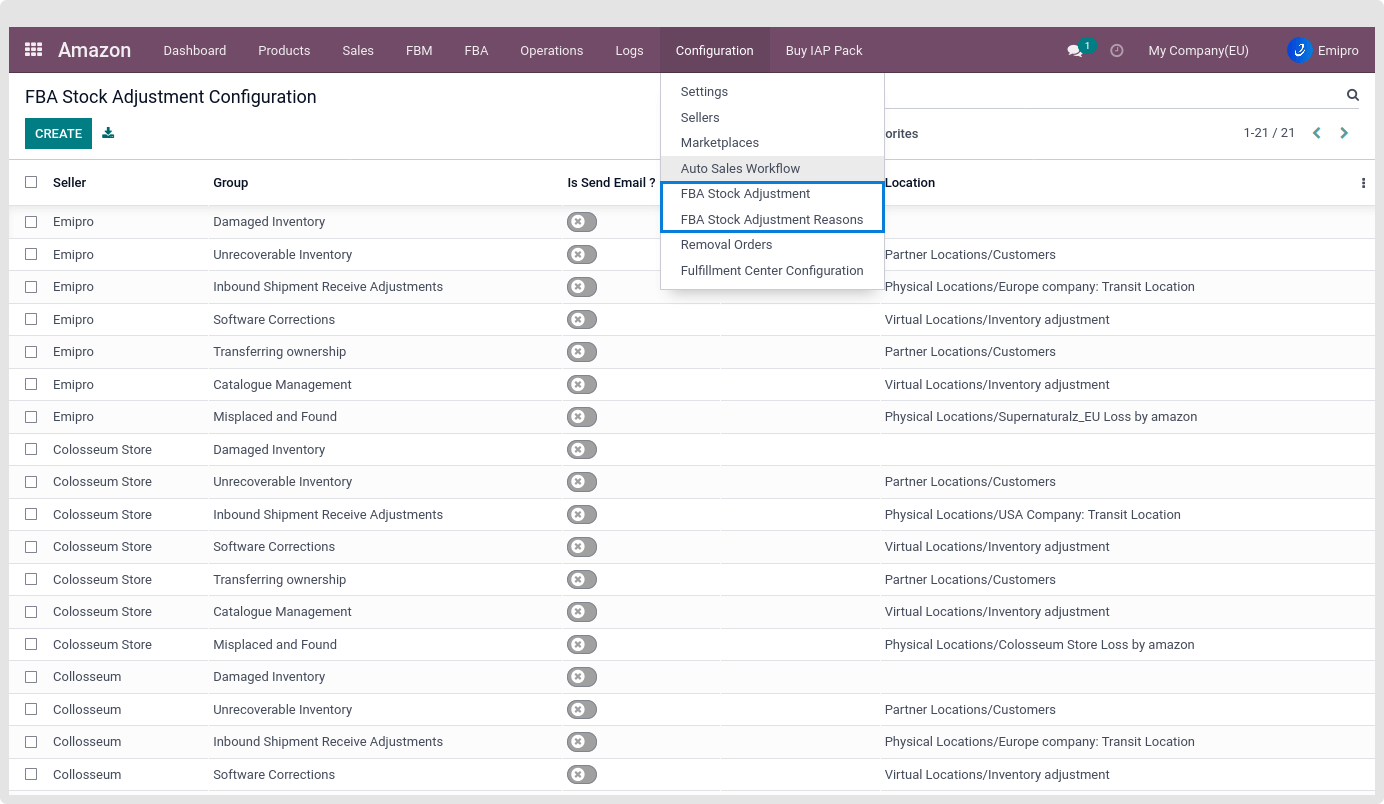Image resolution: width=1384 pixels, height=804 pixels.
Task: Open column options kebab icon
Action: pos(1363,183)
